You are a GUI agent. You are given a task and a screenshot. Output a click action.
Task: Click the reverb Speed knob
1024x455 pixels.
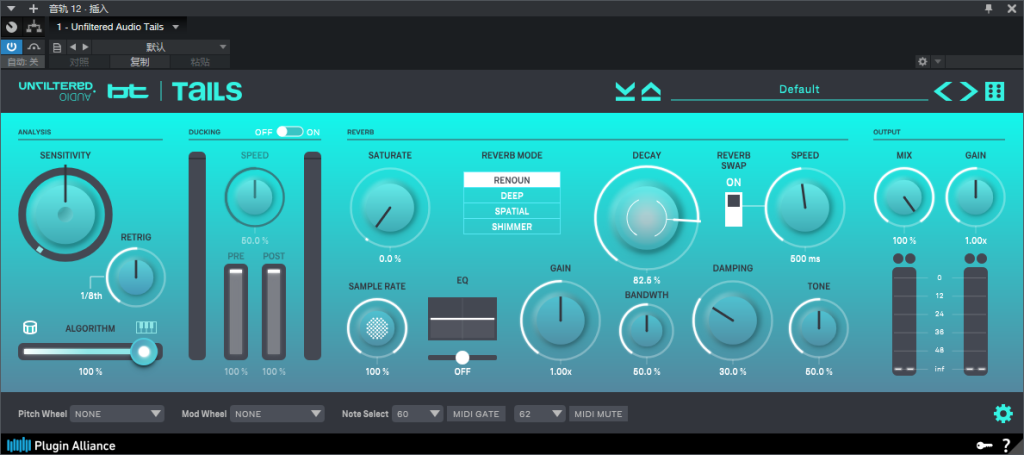pos(804,206)
